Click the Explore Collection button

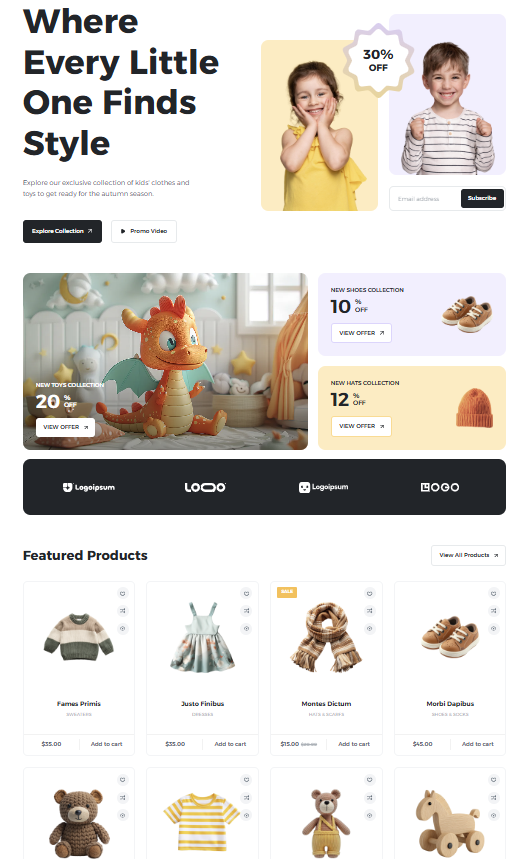tap(62, 231)
